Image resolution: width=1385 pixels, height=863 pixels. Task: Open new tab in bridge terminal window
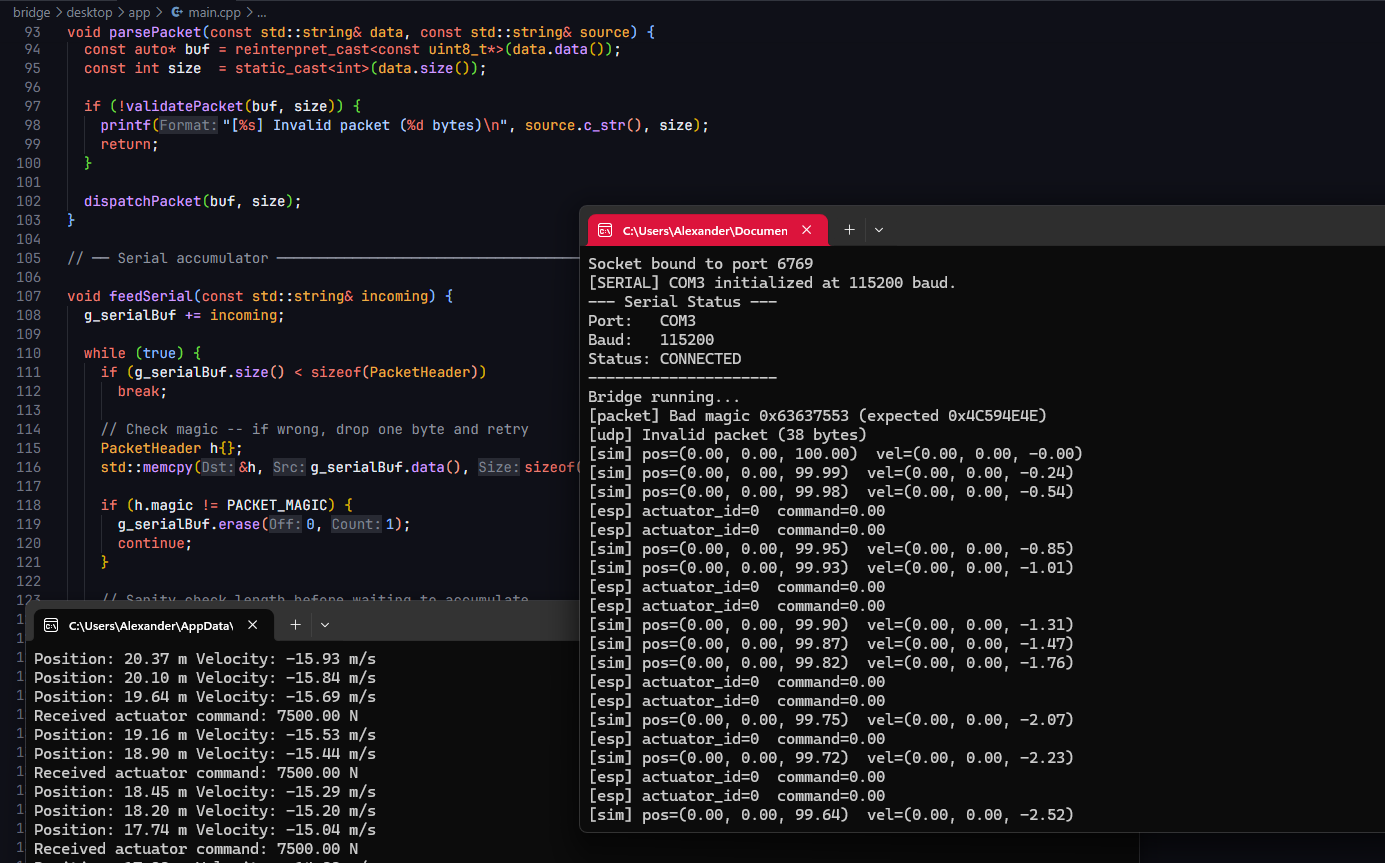(849, 230)
